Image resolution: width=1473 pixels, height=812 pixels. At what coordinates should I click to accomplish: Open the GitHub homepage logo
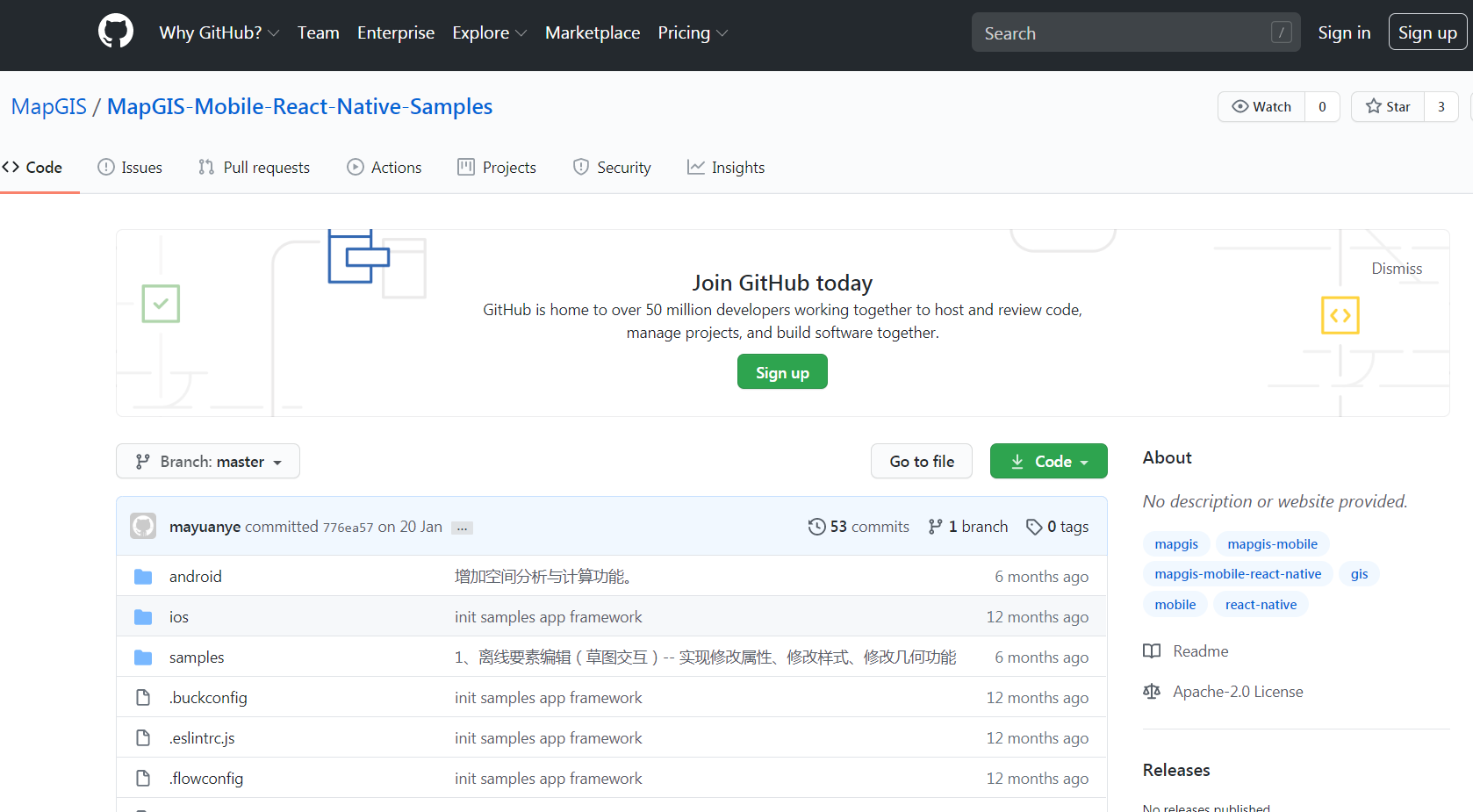point(116,32)
